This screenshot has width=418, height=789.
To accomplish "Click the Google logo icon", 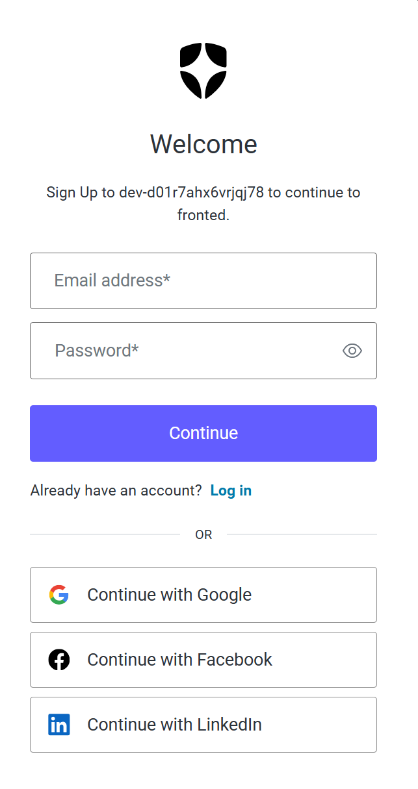I will coord(59,595).
